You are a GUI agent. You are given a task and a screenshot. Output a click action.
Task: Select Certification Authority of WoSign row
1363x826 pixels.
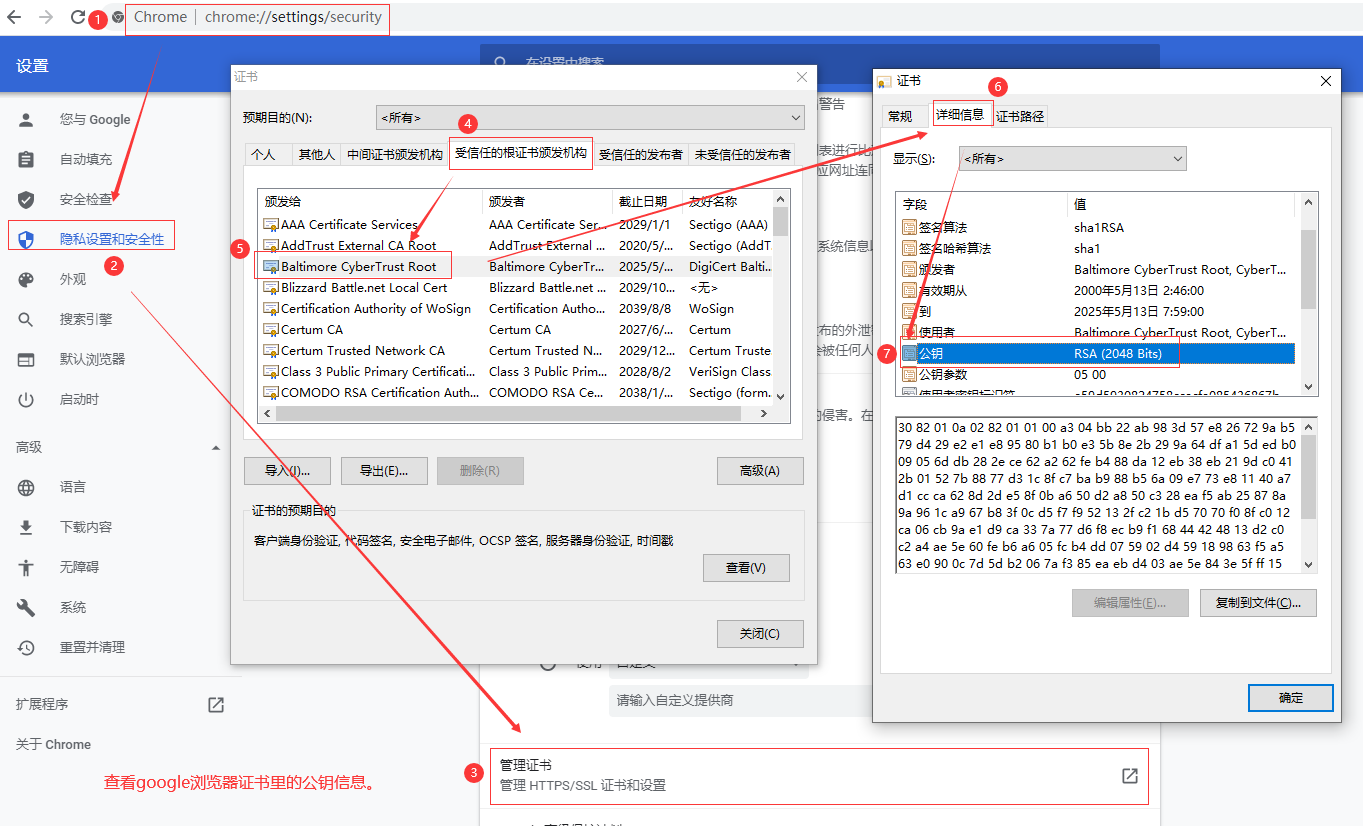pos(516,308)
